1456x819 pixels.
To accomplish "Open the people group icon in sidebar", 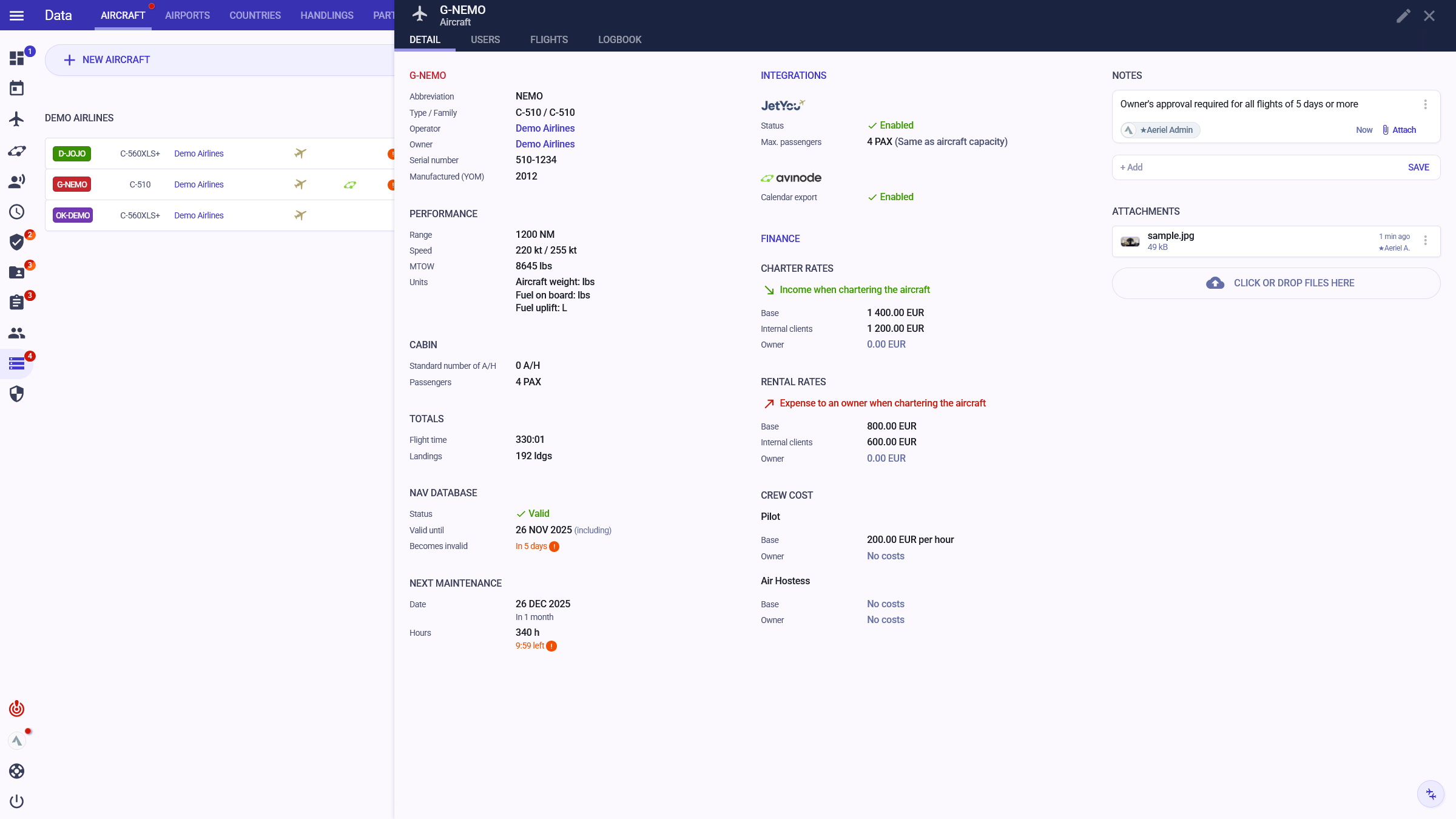I will (17, 333).
